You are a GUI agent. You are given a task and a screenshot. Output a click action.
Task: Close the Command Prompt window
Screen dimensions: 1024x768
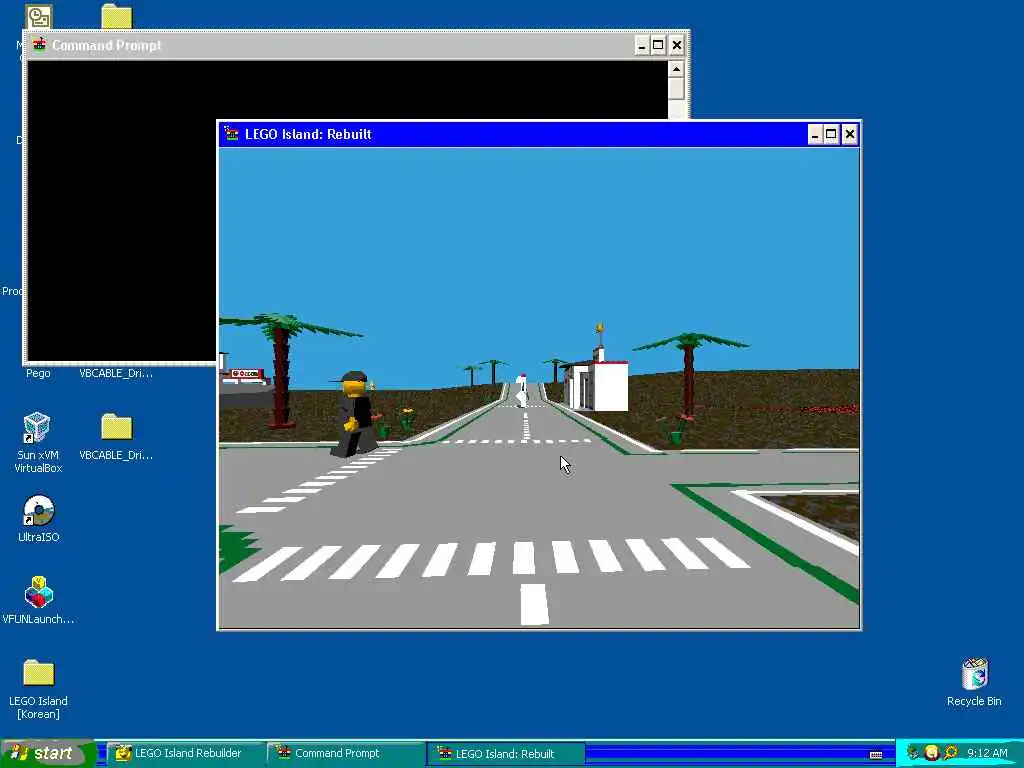[x=677, y=45]
